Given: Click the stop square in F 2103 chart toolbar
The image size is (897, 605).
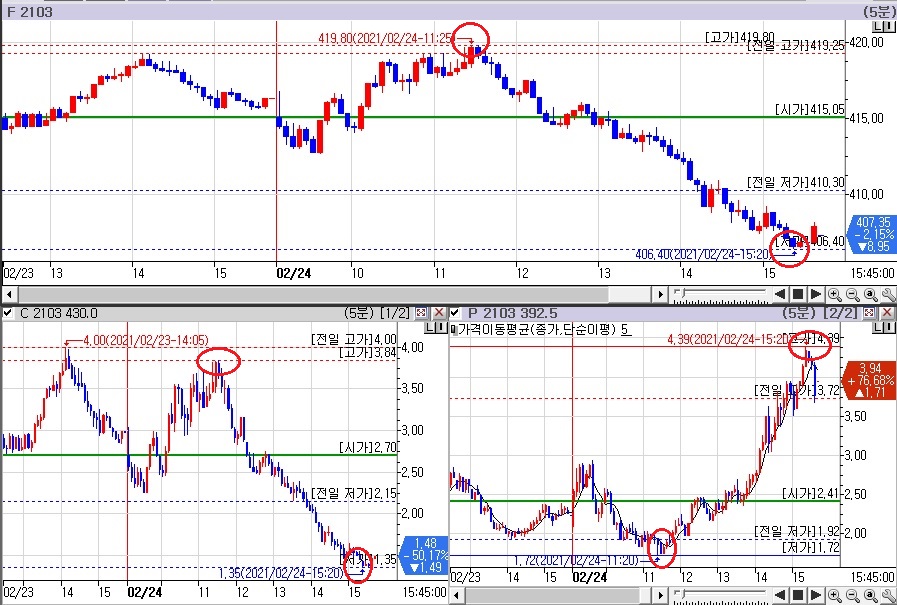Looking at the screenshot, I should tap(797, 294).
